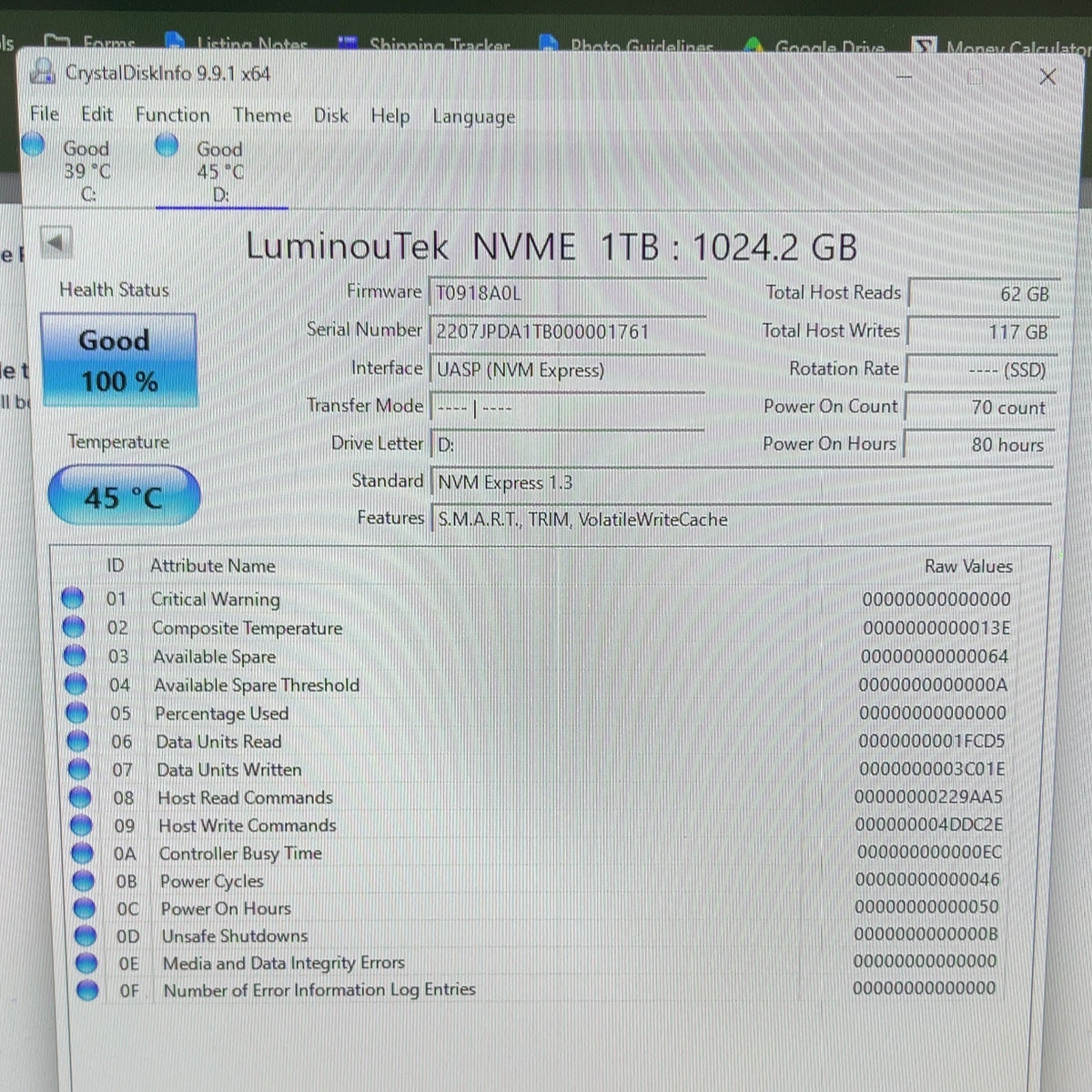Image resolution: width=1092 pixels, height=1092 pixels.
Task: Click status orb of Controller Busy Time row
Action: [82, 853]
